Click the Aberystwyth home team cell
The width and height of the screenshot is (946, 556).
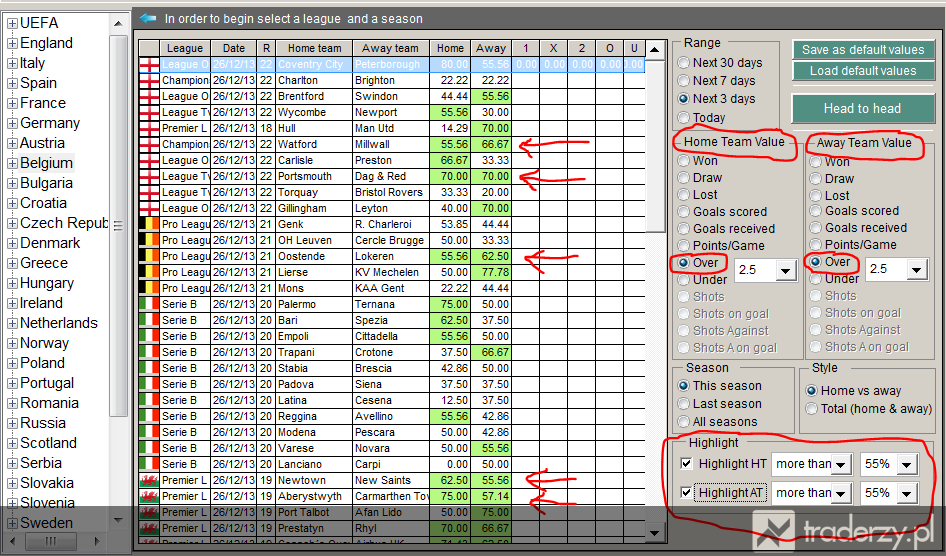[x=314, y=496]
